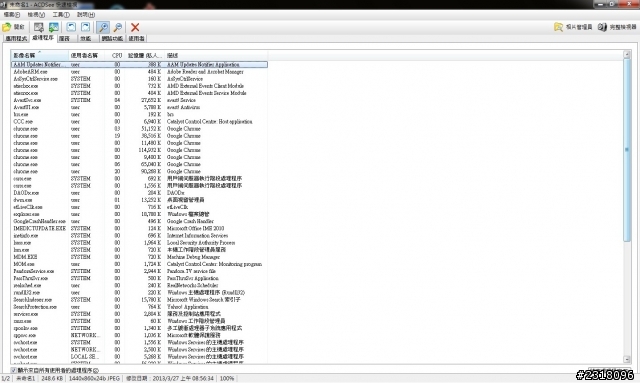Select the inetinfo.exe process row
The image size is (640, 383).
(139, 236)
